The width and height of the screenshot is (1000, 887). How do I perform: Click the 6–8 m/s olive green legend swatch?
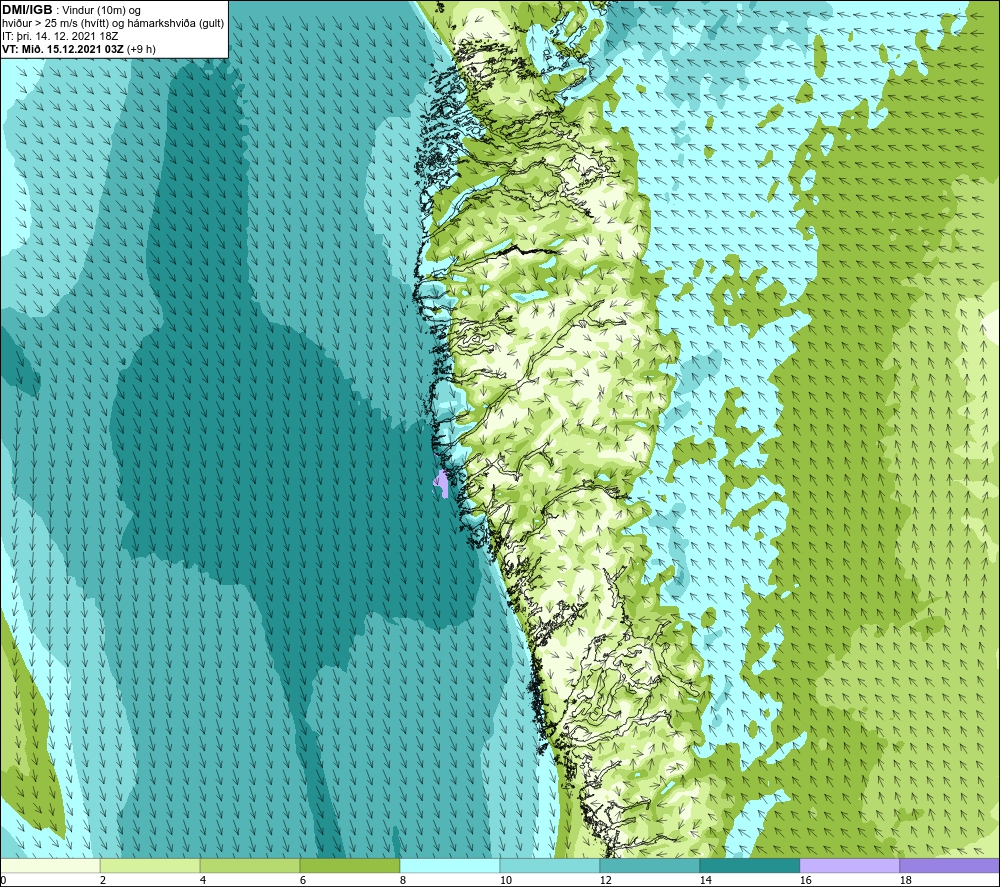click(349, 865)
